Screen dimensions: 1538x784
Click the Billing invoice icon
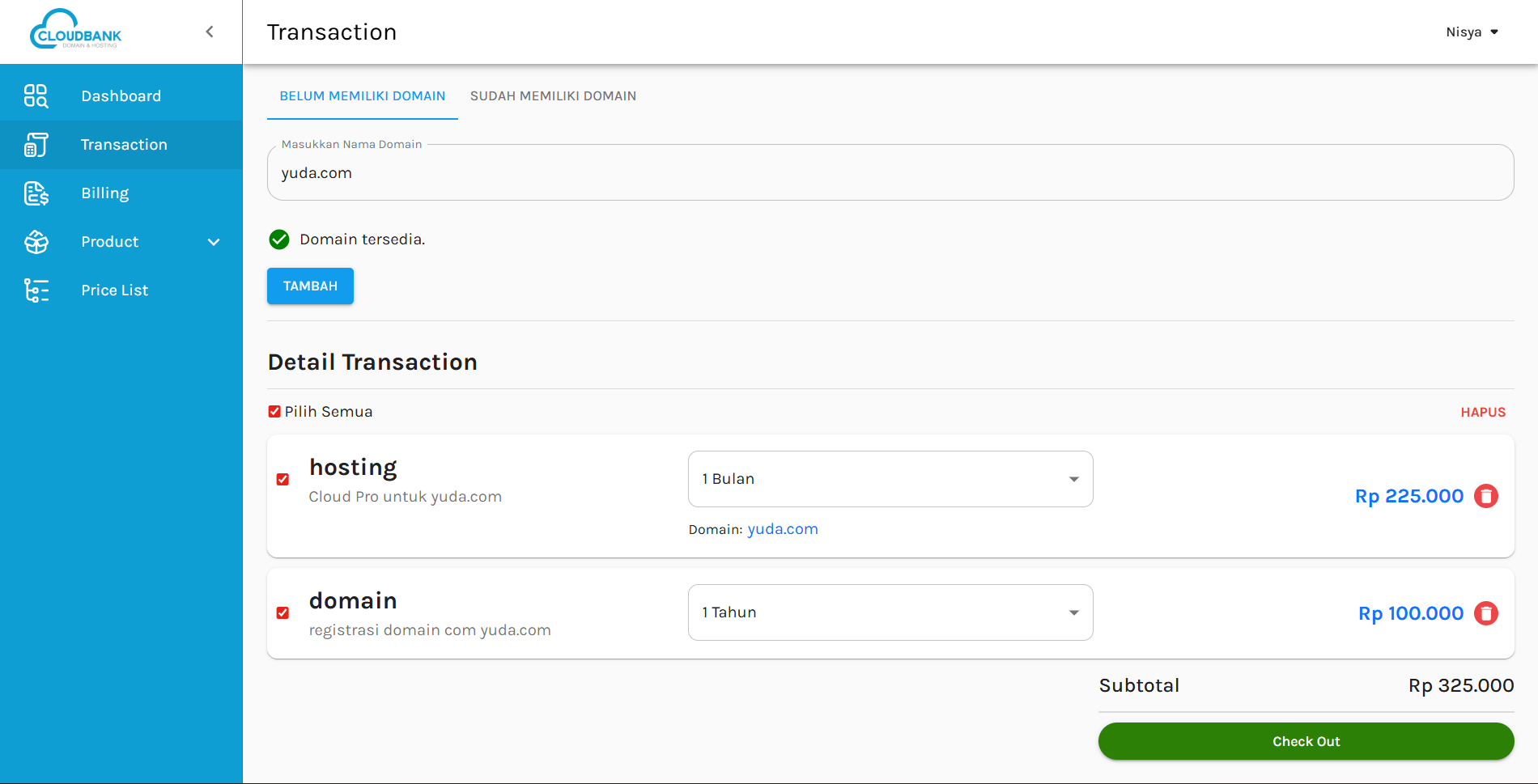coord(36,193)
